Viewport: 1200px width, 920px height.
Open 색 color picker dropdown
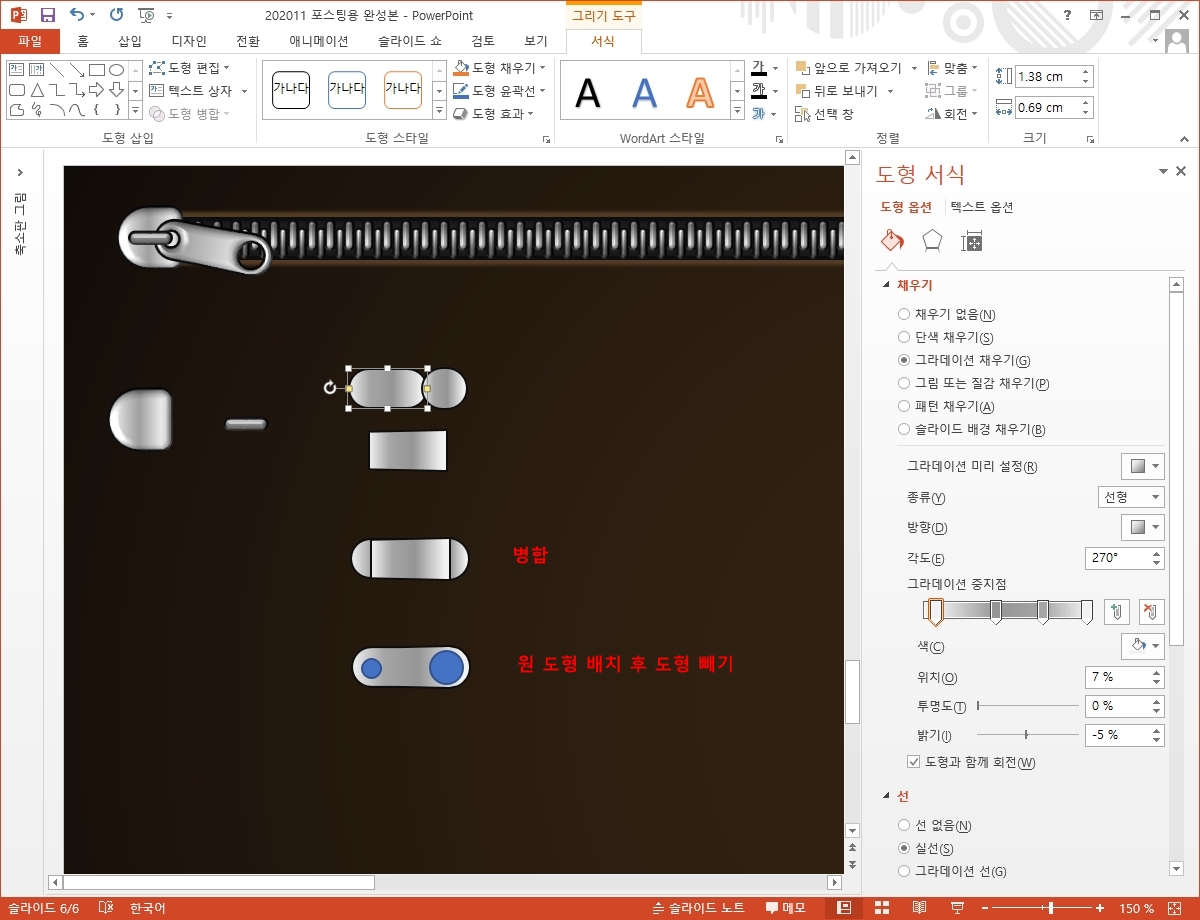click(1142, 645)
